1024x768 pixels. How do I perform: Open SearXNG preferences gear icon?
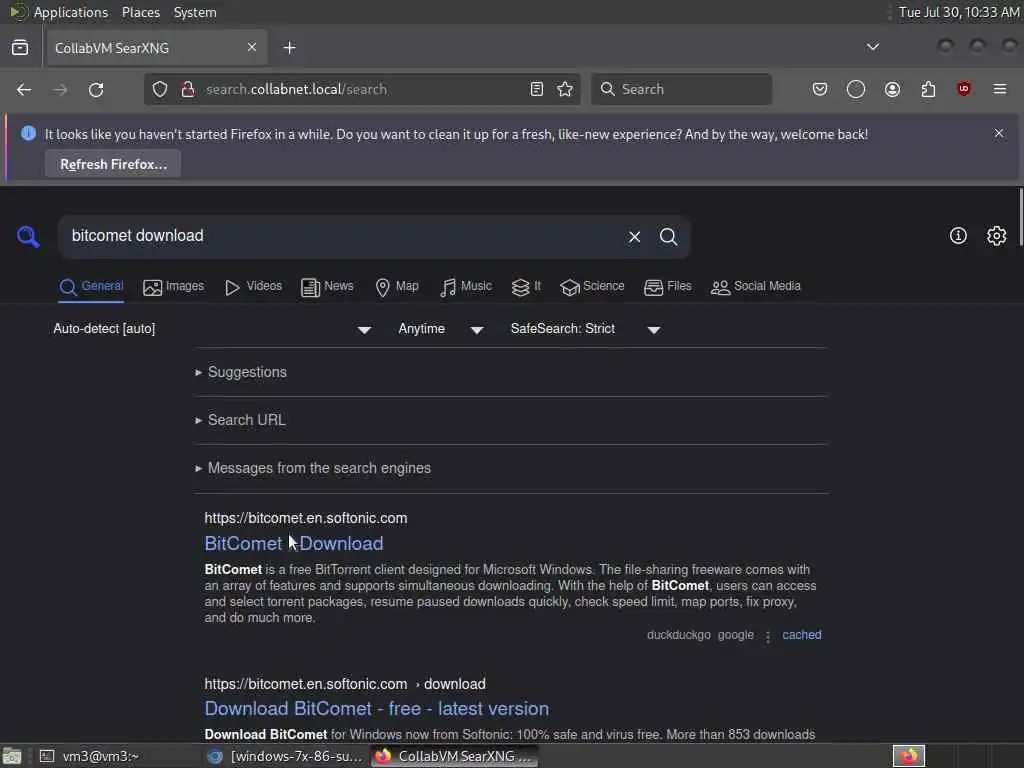[x=997, y=236]
